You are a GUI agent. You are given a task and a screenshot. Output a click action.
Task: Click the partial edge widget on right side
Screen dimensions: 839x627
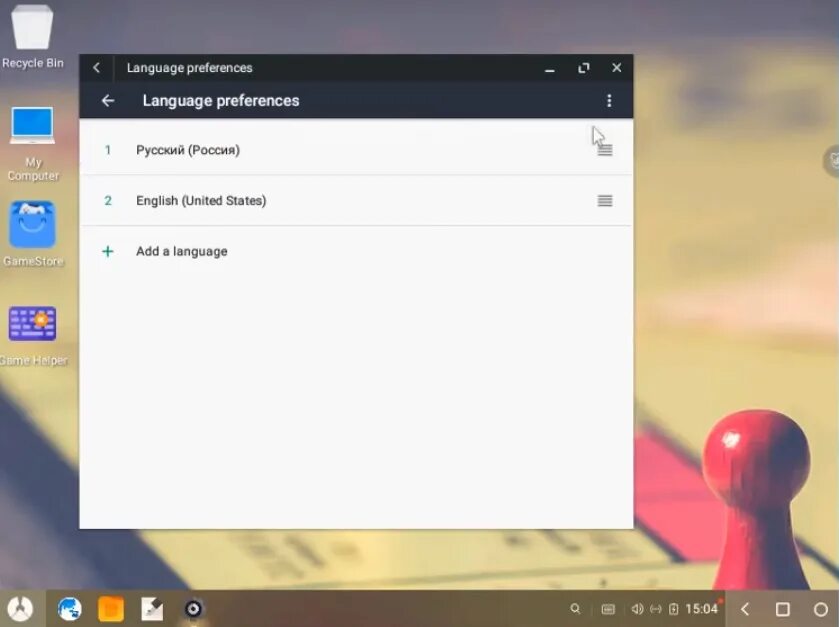coord(831,160)
